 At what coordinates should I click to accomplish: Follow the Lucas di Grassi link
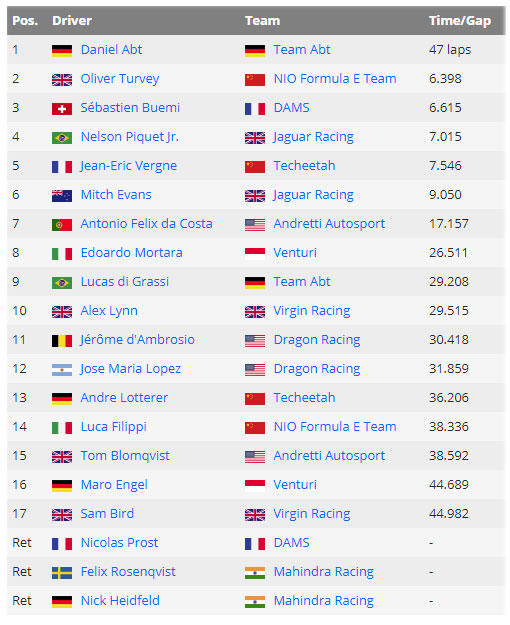click(125, 282)
